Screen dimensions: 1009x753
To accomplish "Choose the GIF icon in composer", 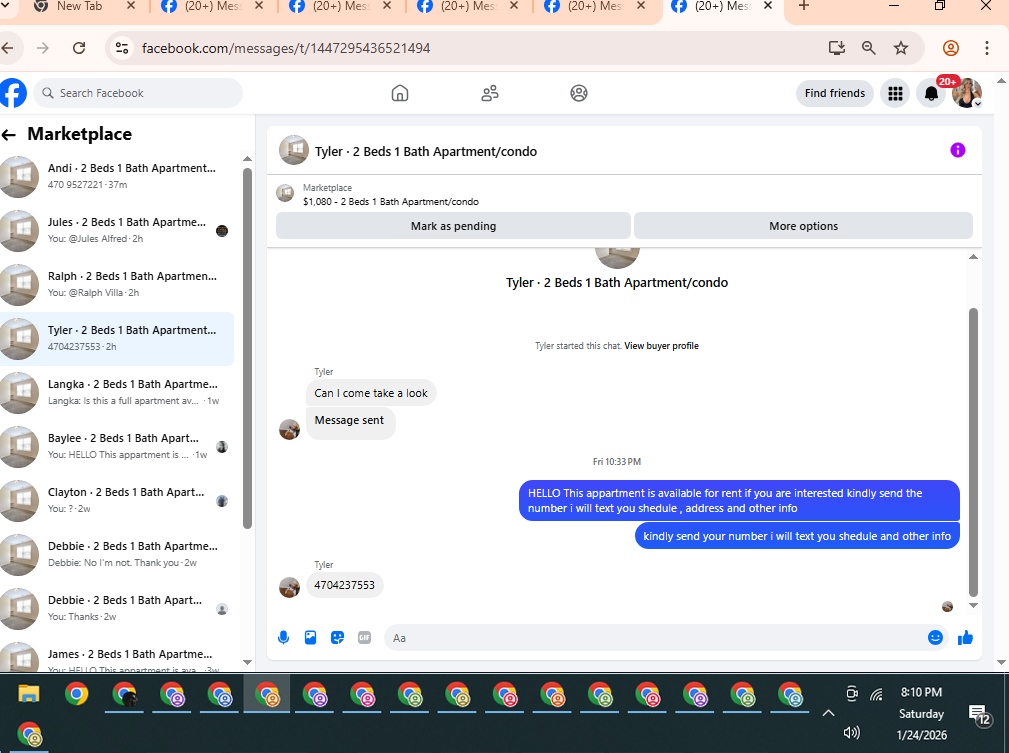I will click(364, 638).
